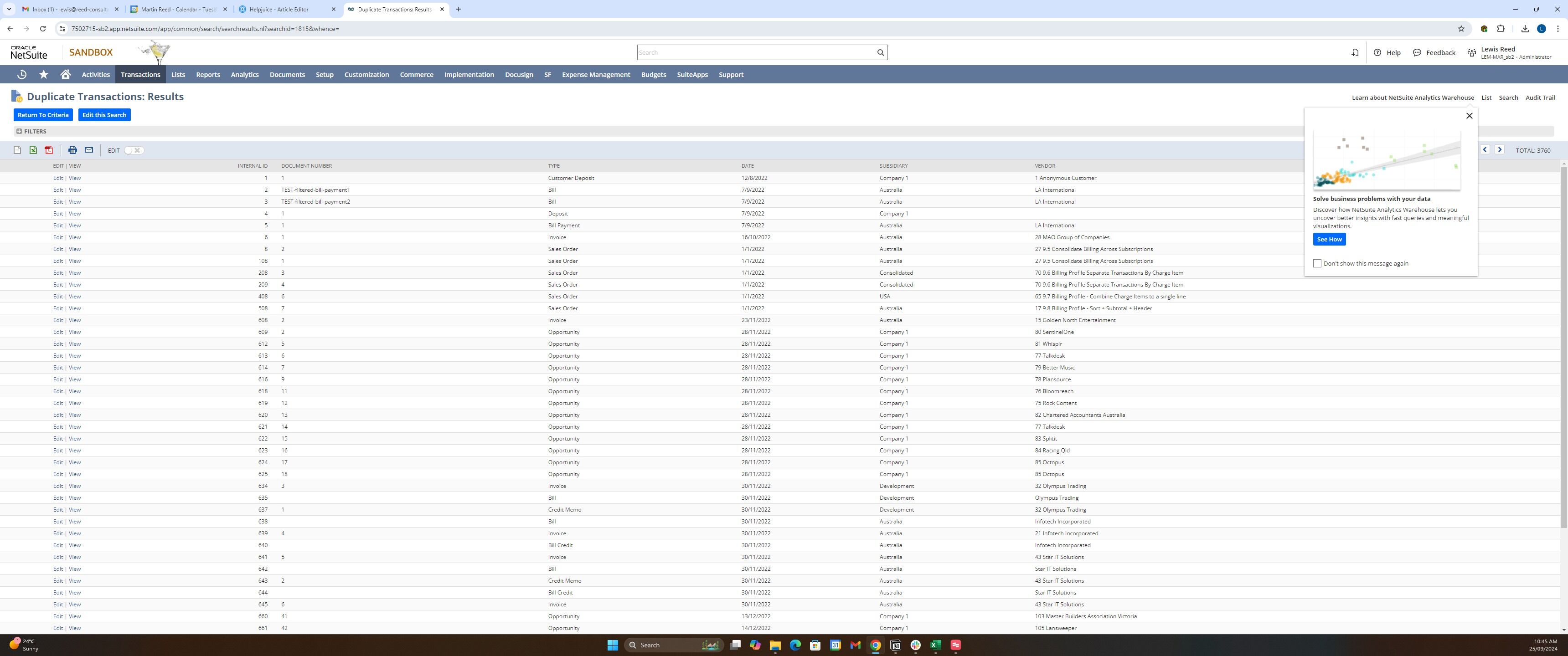Click the Edit this Search button
This screenshot has height=656, width=1568.
pyautogui.click(x=104, y=115)
